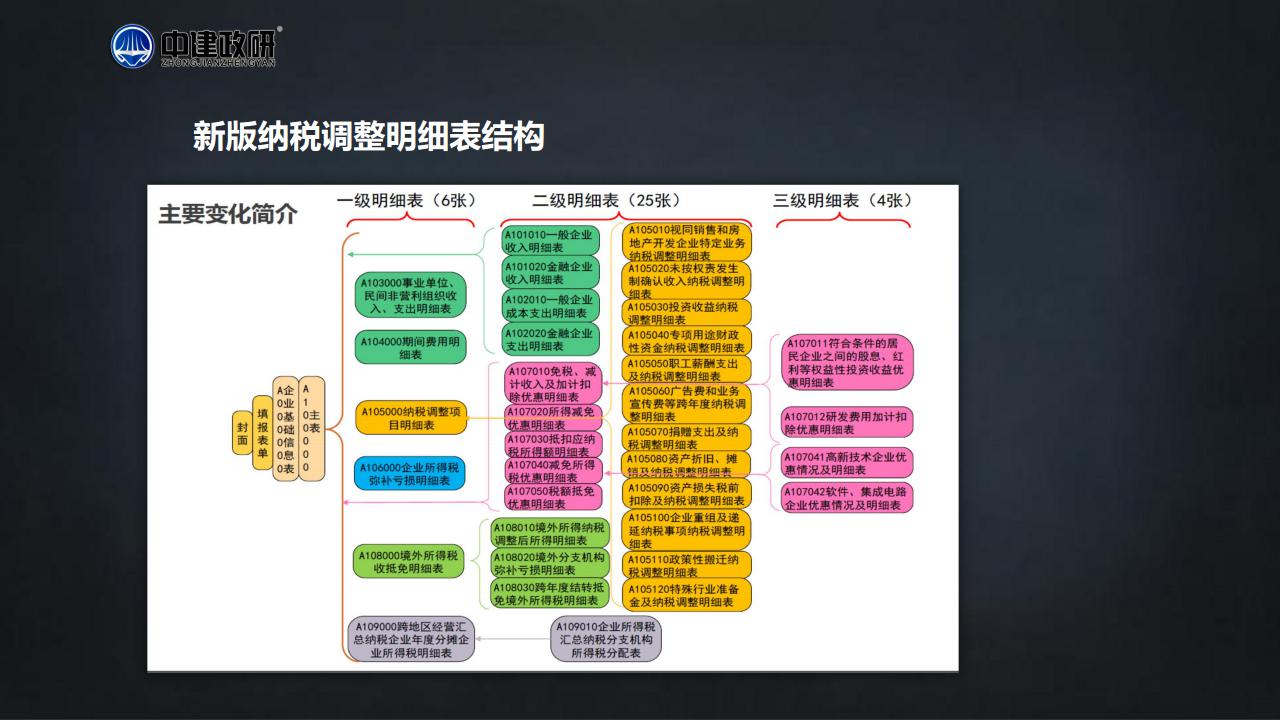Select A105070 捐赠支出 node
The image size is (1280, 720).
[687, 437]
